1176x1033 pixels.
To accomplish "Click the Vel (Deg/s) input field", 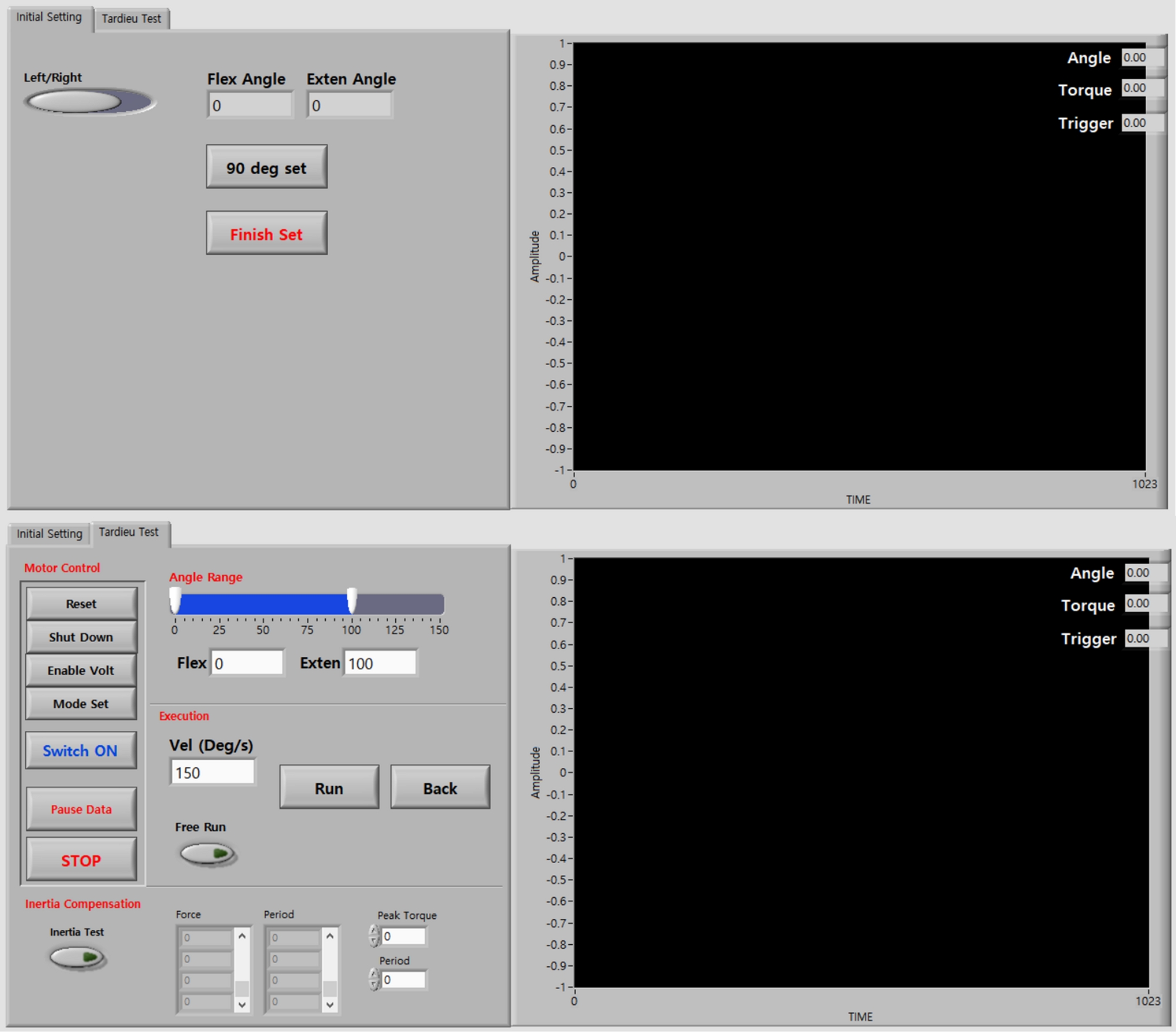I will [213, 773].
